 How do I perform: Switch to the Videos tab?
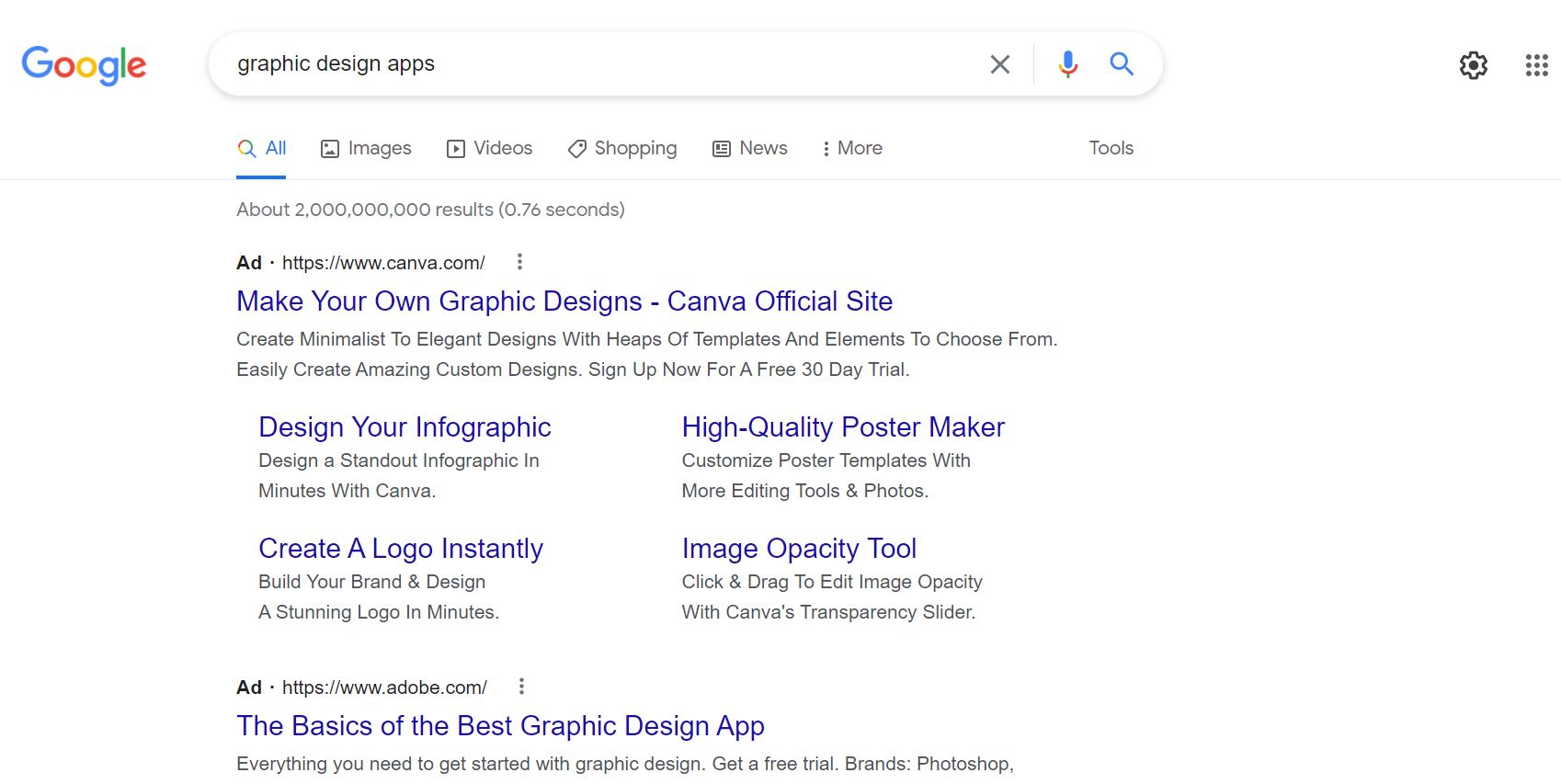(x=489, y=148)
